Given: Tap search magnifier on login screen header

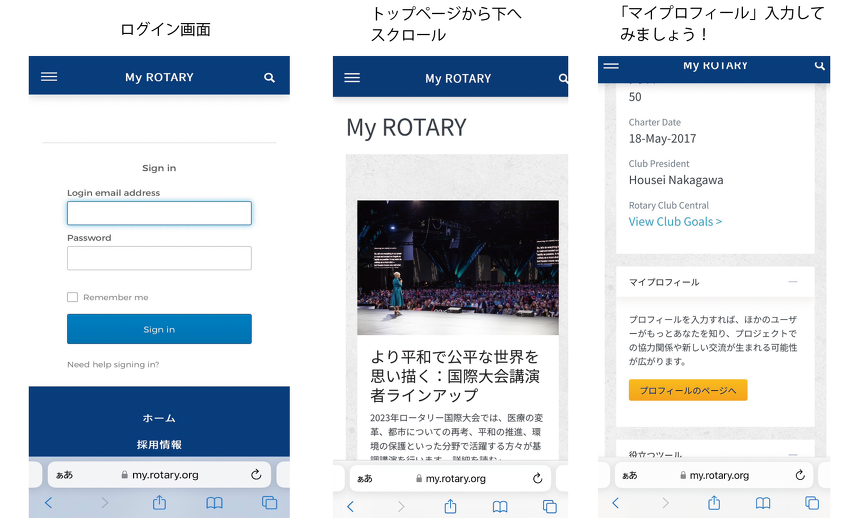Looking at the screenshot, I should 269,77.
